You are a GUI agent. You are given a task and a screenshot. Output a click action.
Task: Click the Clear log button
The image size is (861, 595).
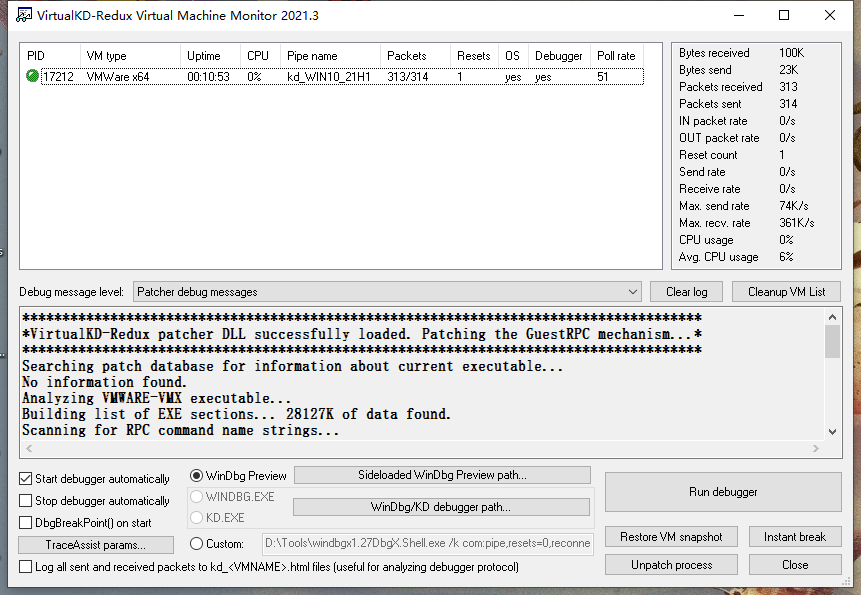686,292
